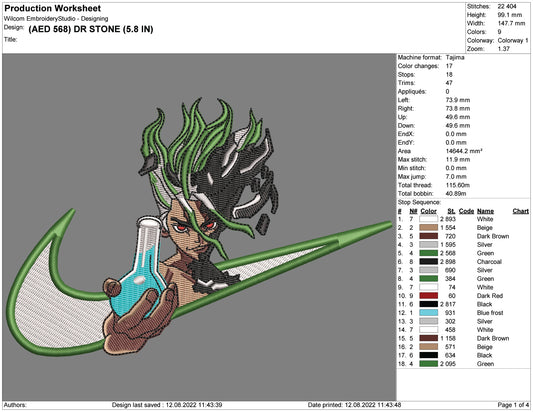Click the St. column header
The width and height of the screenshot is (533, 412).
(x=451, y=211)
